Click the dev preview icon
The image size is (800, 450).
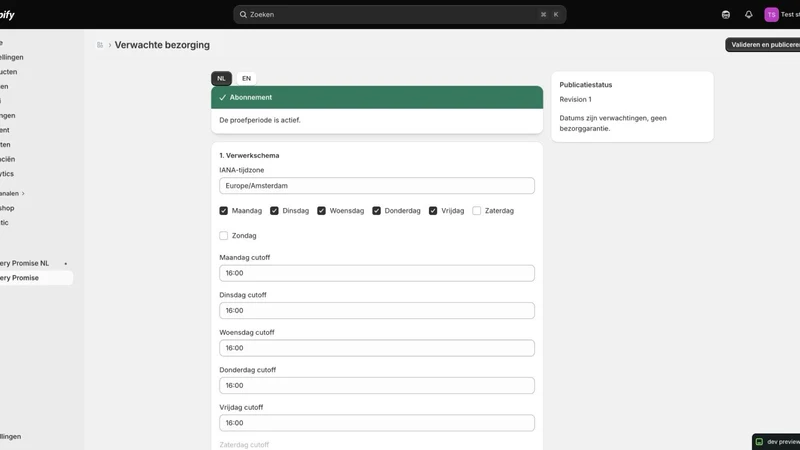[759, 442]
